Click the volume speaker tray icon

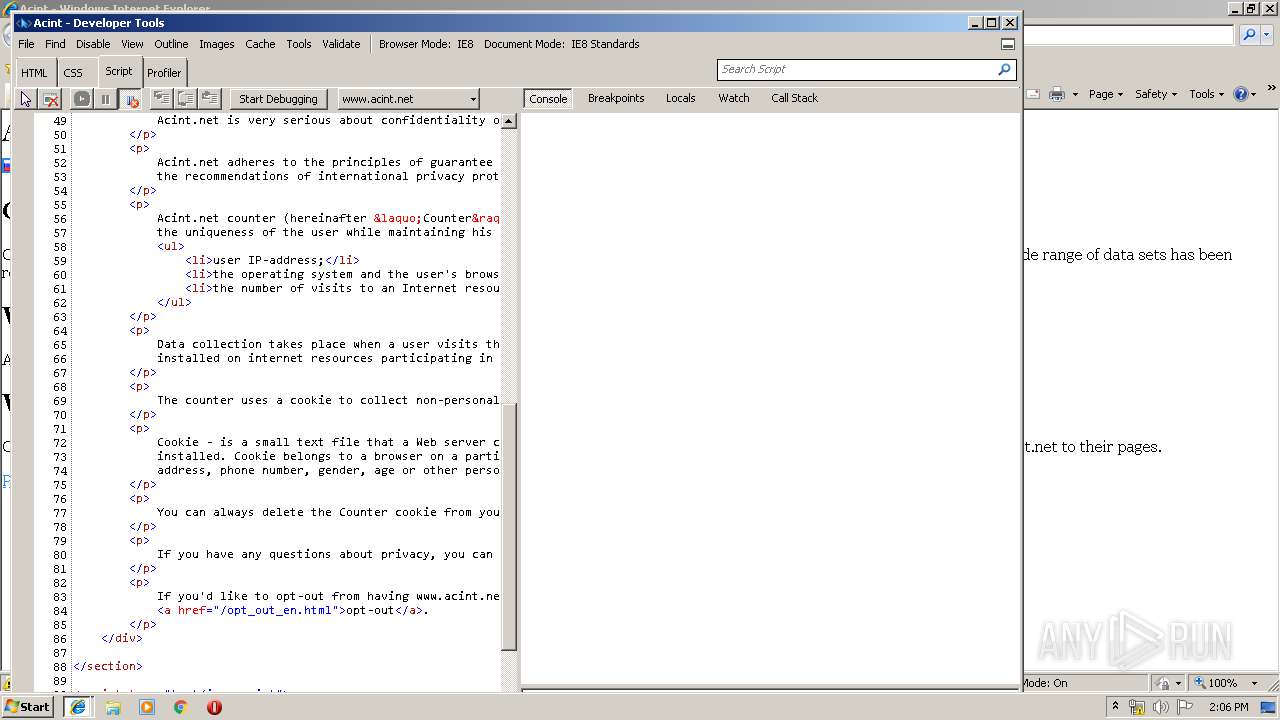click(x=1161, y=707)
